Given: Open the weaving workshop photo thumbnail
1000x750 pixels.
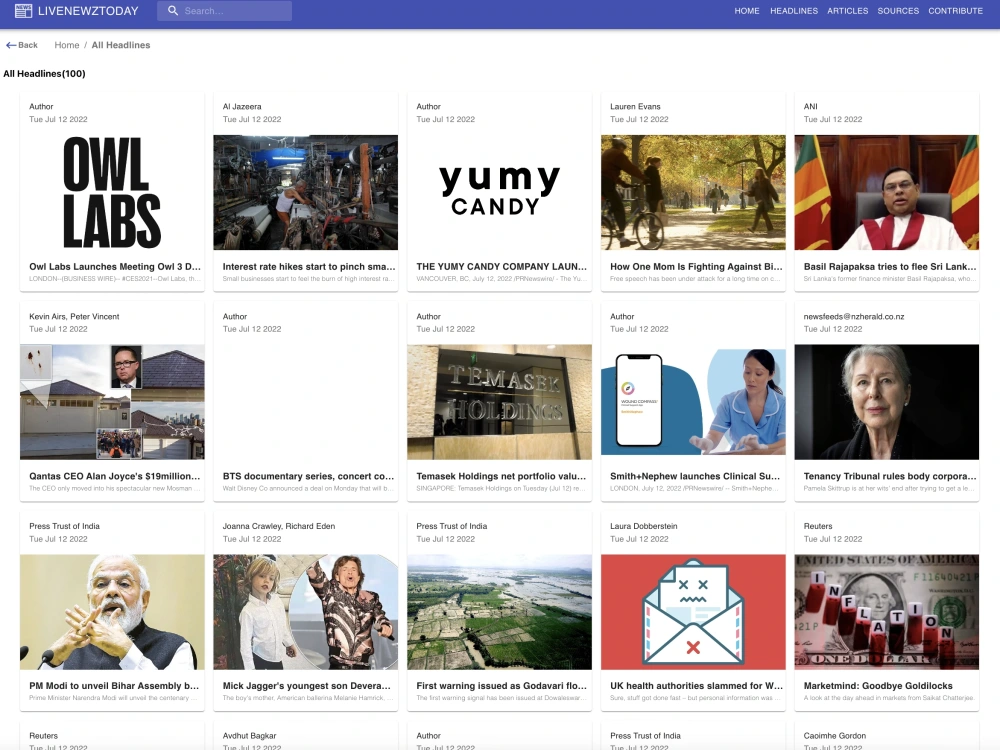Looking at the screenshot, I should 305,192.
